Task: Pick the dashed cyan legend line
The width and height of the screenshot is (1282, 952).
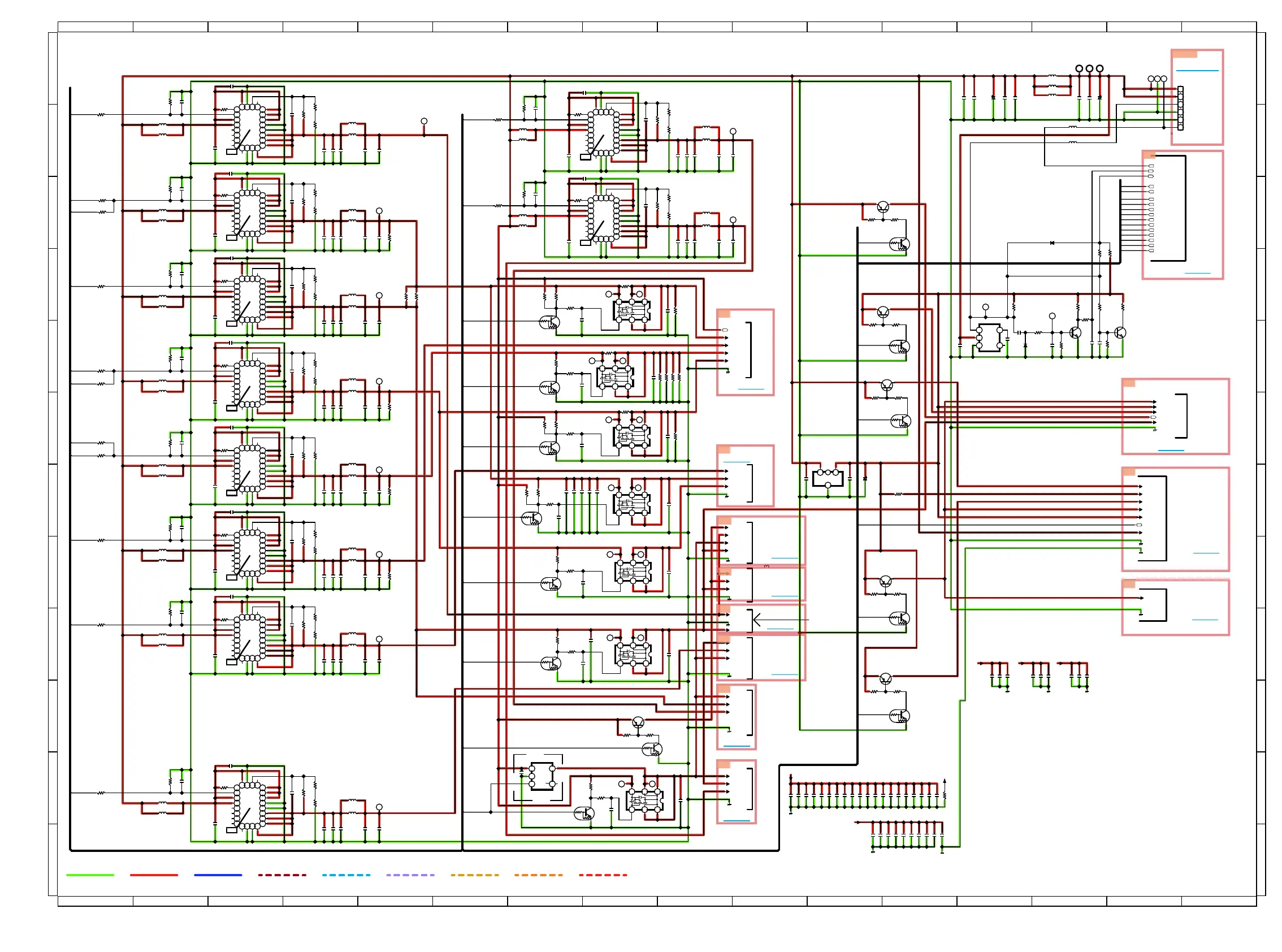Action: pyautogui.click(x=346, y=875)
